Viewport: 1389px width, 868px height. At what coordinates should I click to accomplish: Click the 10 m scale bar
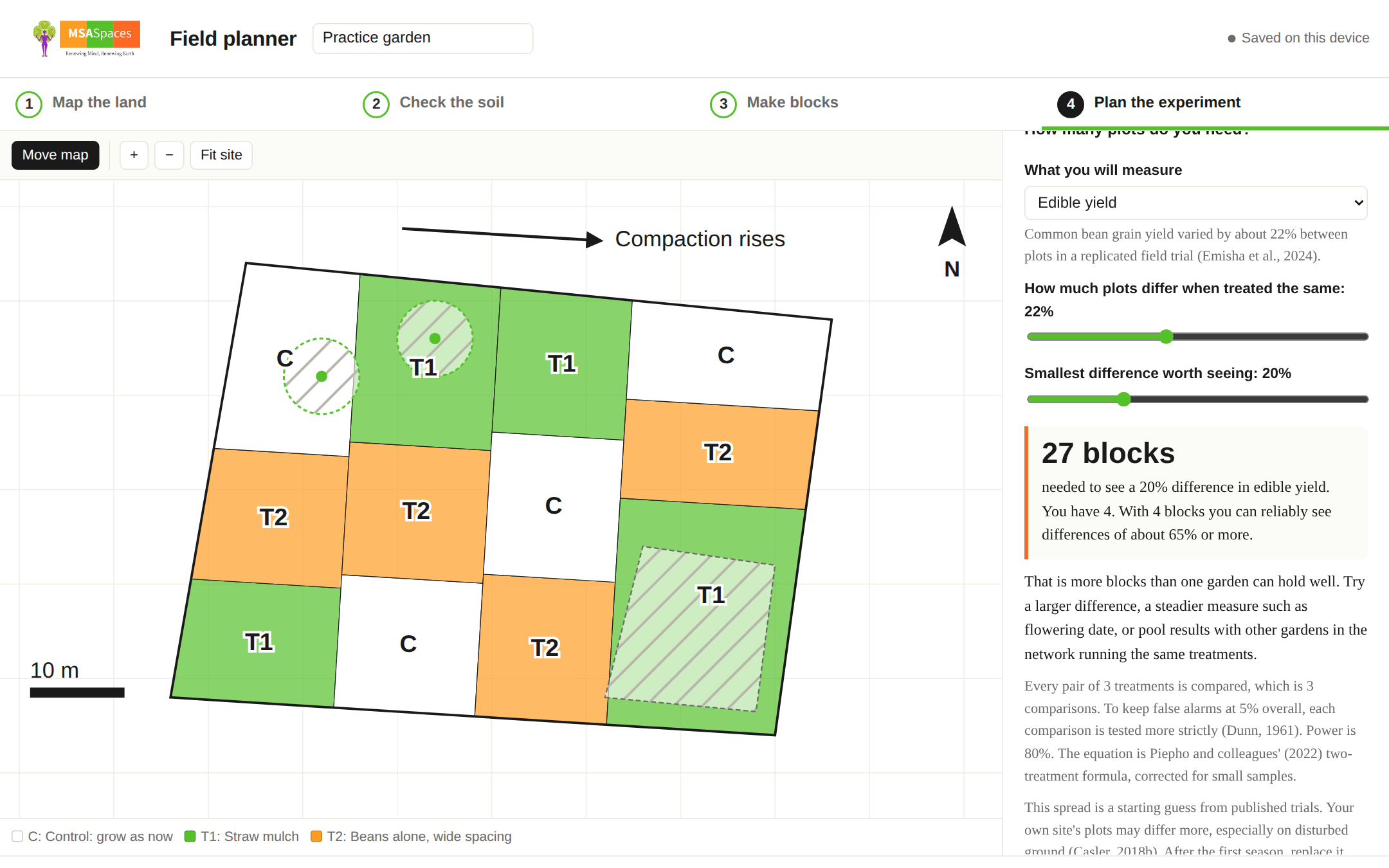click(77, 692)
